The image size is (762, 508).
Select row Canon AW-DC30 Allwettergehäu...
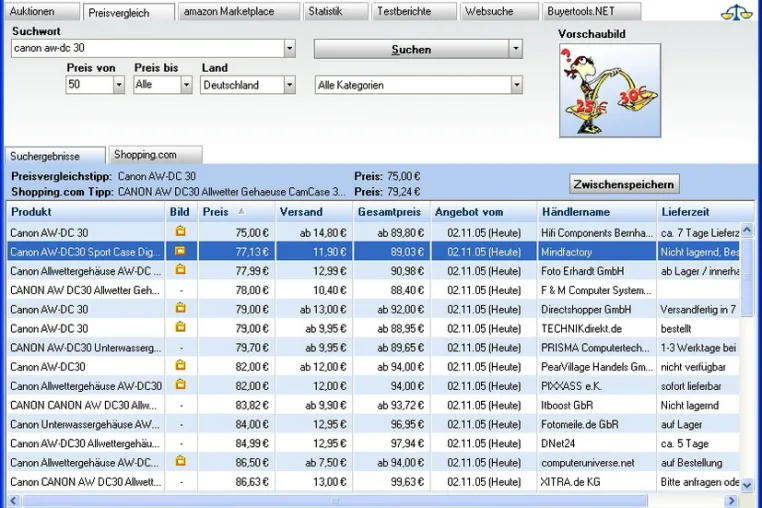[x=373, y=443]
